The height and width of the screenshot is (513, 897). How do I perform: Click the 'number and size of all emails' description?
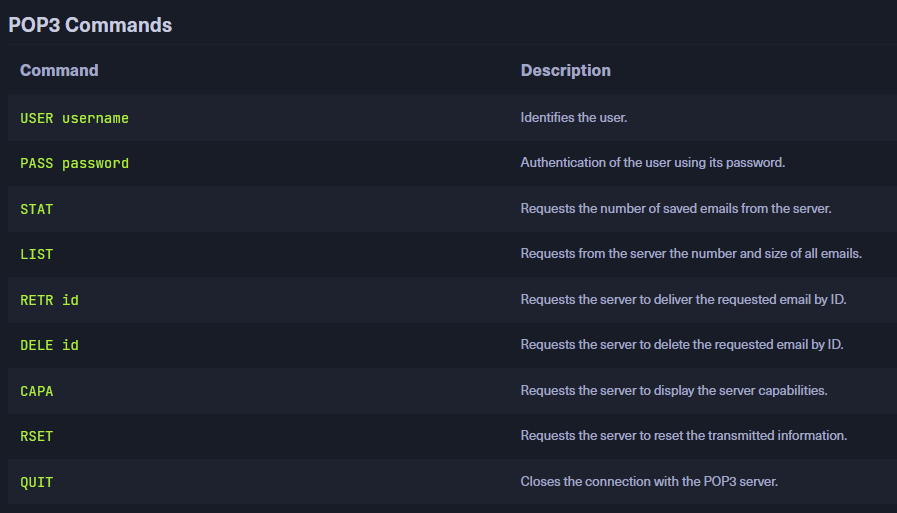(x=690, y=254)
